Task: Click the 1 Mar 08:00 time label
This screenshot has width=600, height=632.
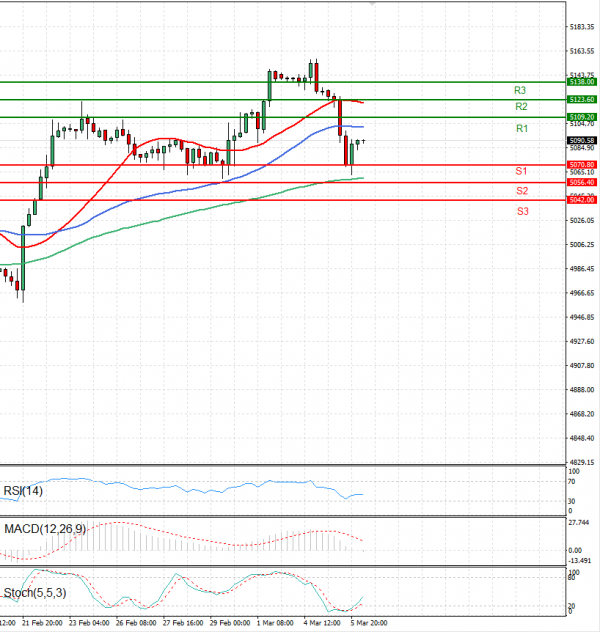Action: click(275, 623)
